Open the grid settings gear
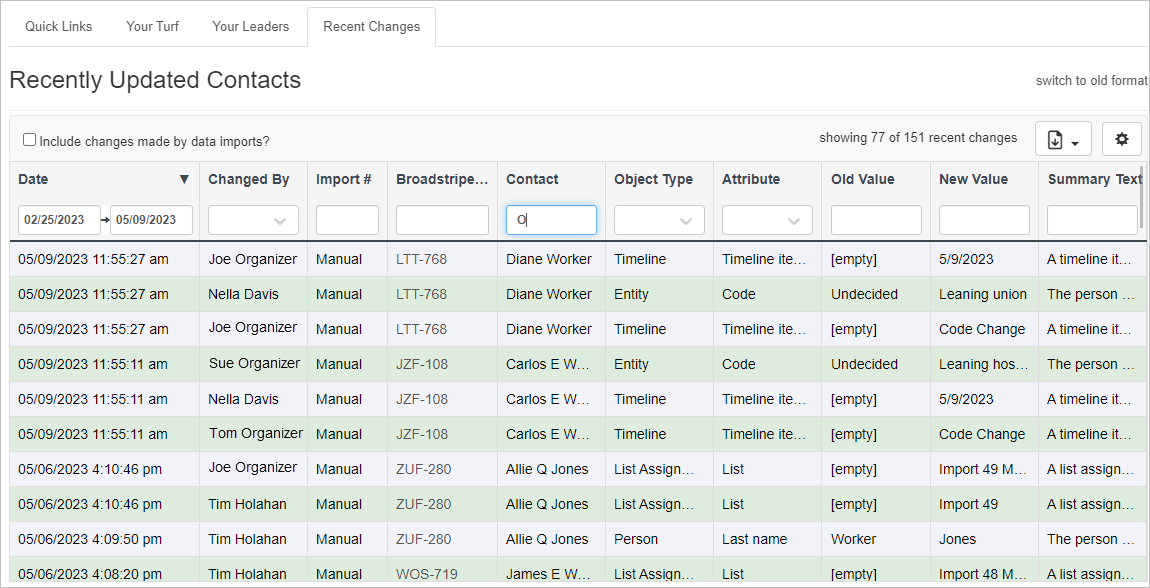The width and height of the screenshot is (1150, 588). click(1121, 139)
